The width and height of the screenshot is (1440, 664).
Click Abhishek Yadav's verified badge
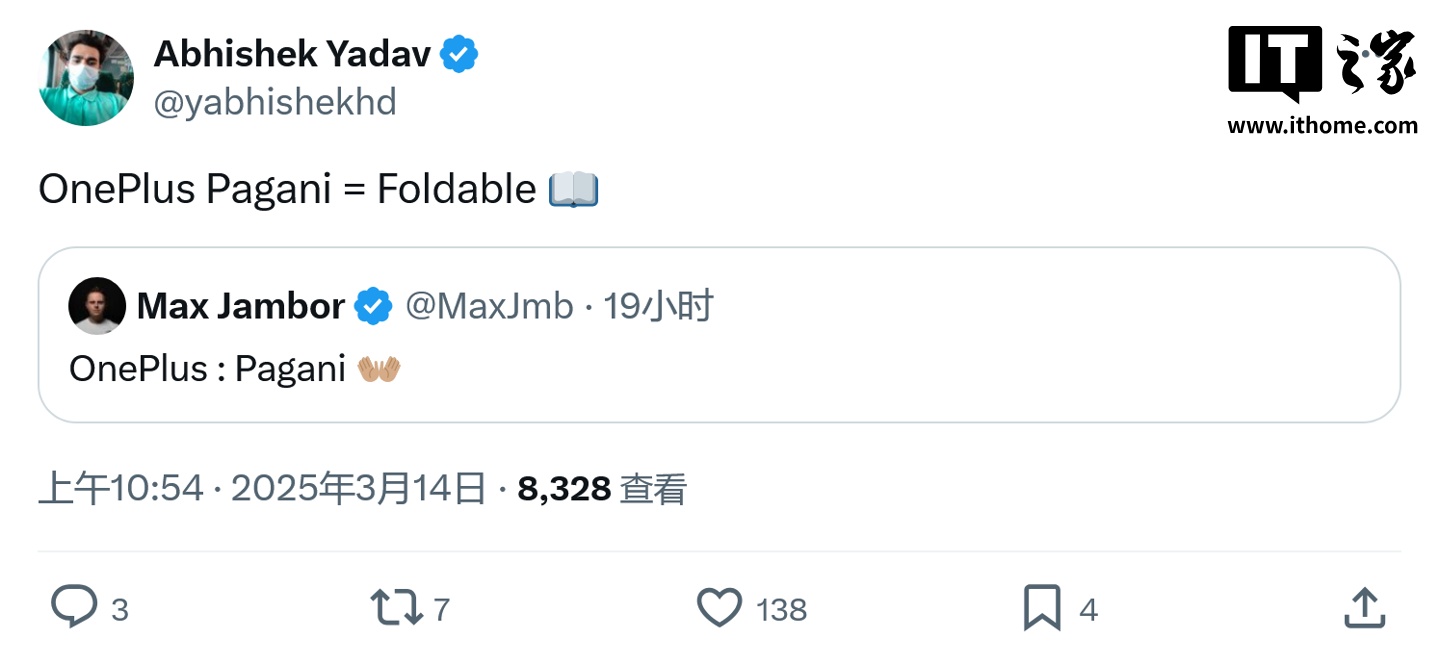pyautogui.click(x=459, y=54)
